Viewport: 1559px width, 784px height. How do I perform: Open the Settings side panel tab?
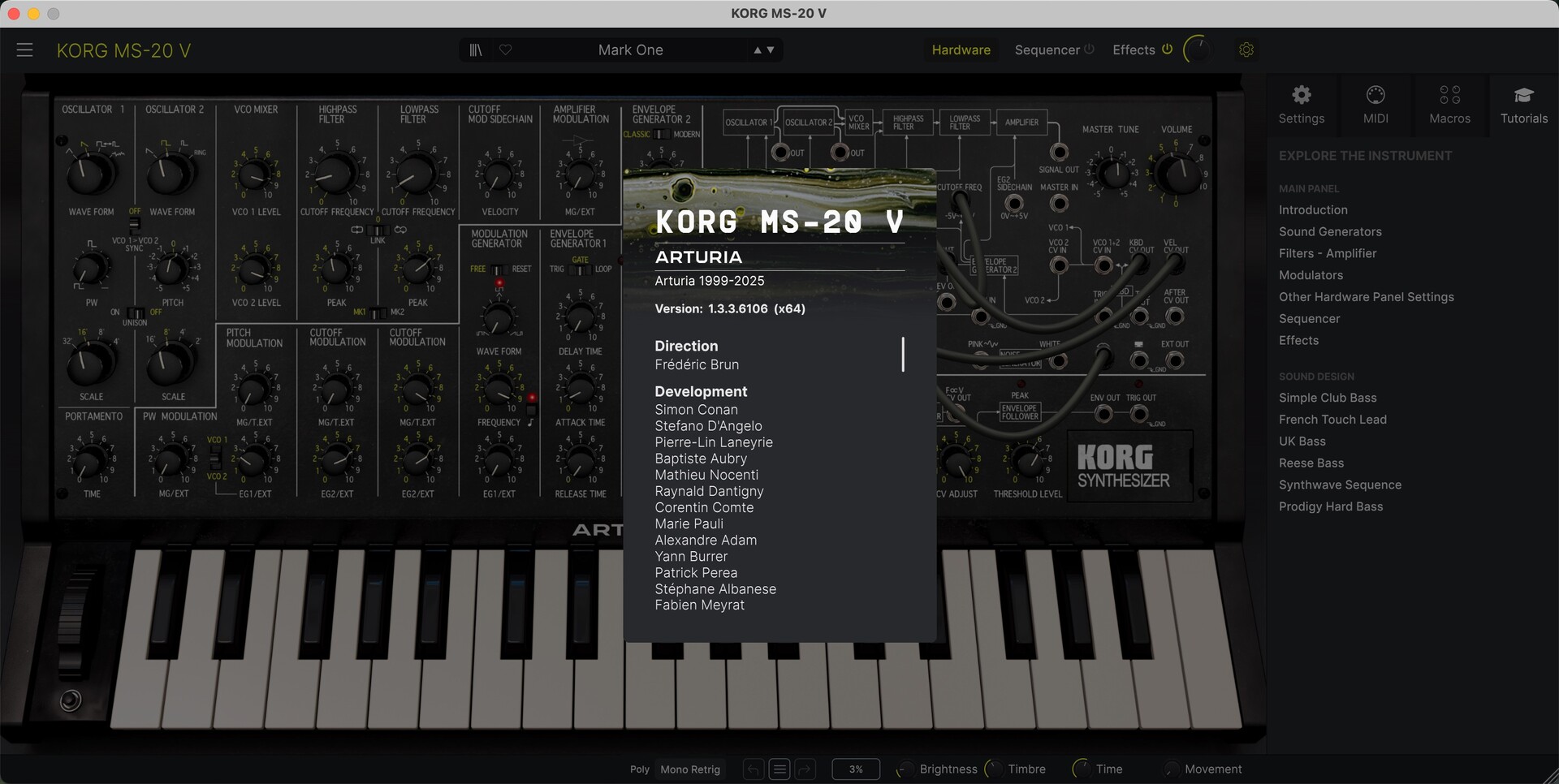[x=1301, y=105]
